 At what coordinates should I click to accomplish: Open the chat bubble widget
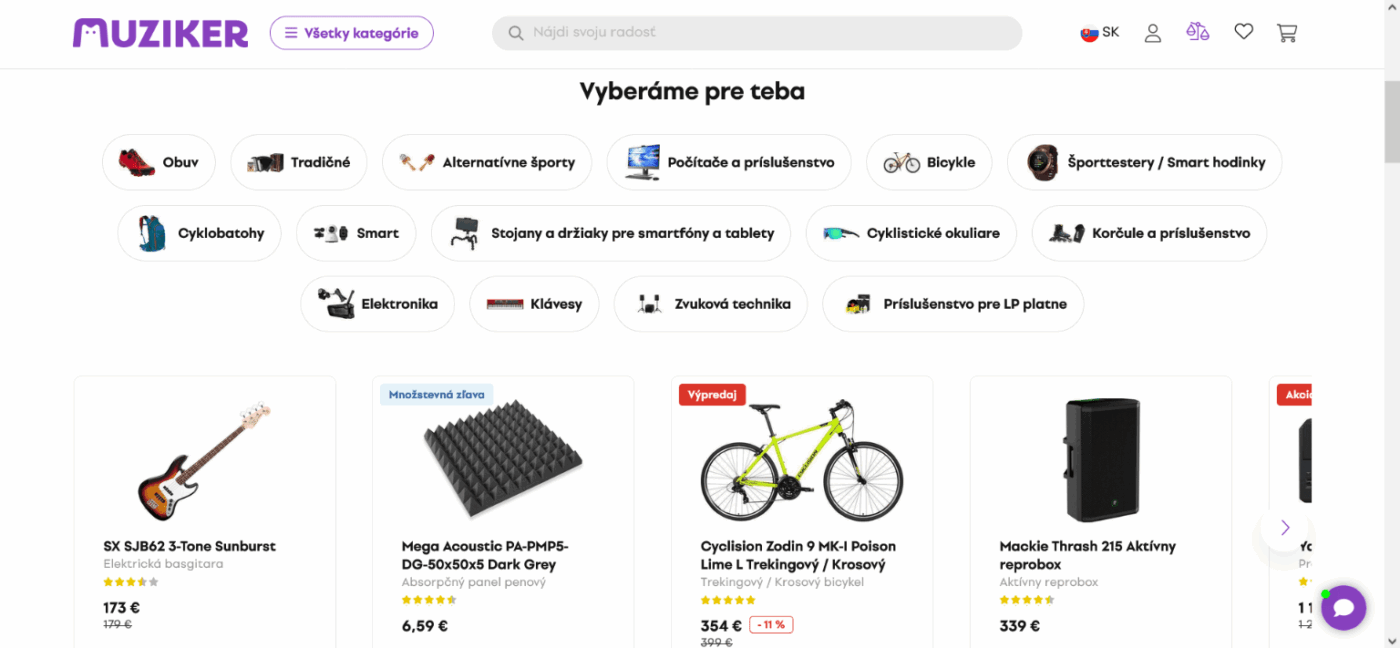pyautogui.click(x=1344, y=607)
